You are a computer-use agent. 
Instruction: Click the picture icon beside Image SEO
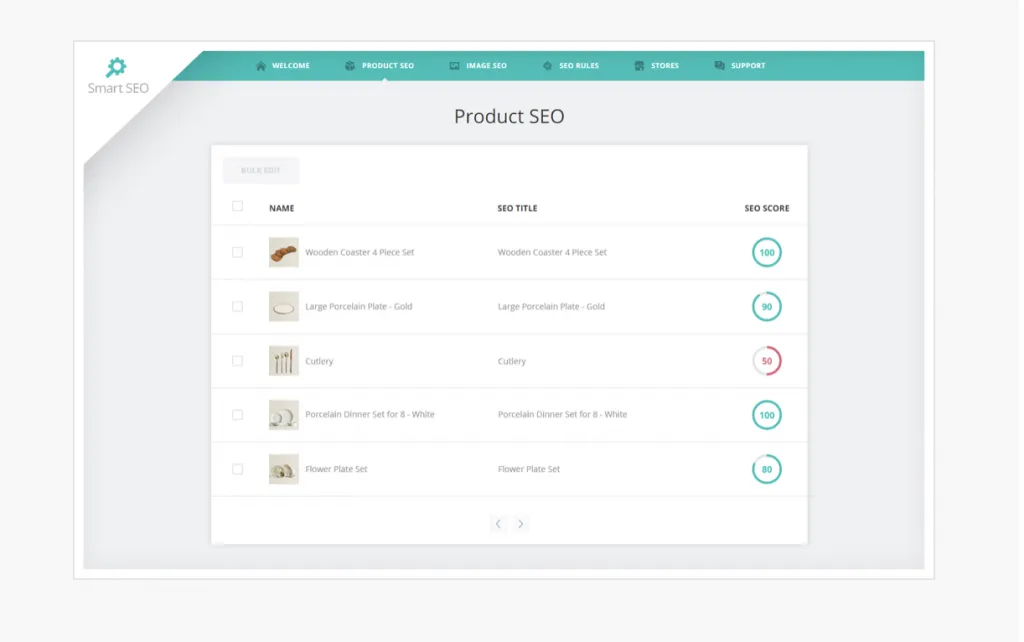click(x=455, y=66)
